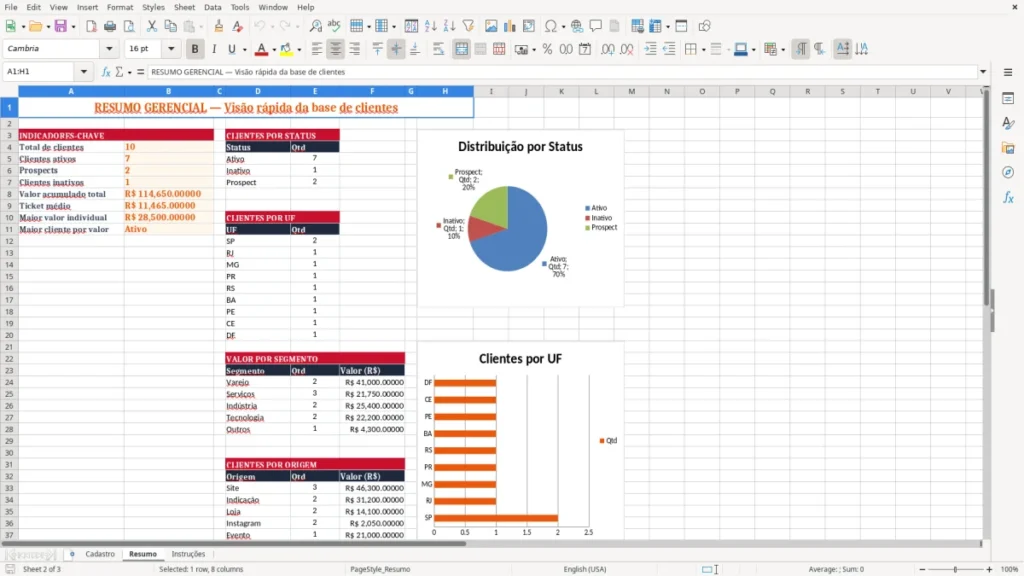1024x576 pixels.
Task: Toggle the AutoFilter funnel icon
Action: 468,26
